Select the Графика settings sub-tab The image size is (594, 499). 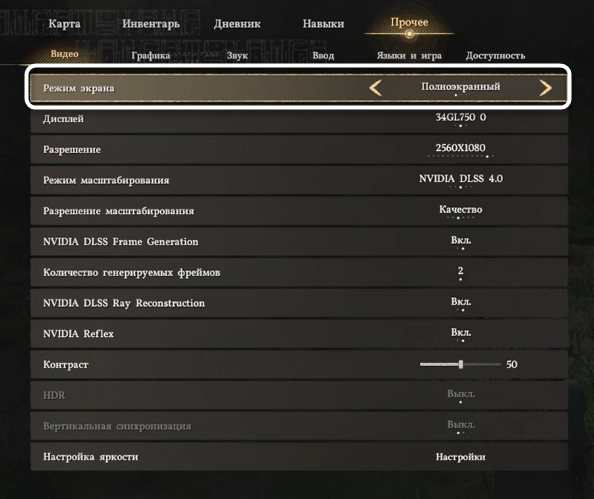click(x=151, y=55)
